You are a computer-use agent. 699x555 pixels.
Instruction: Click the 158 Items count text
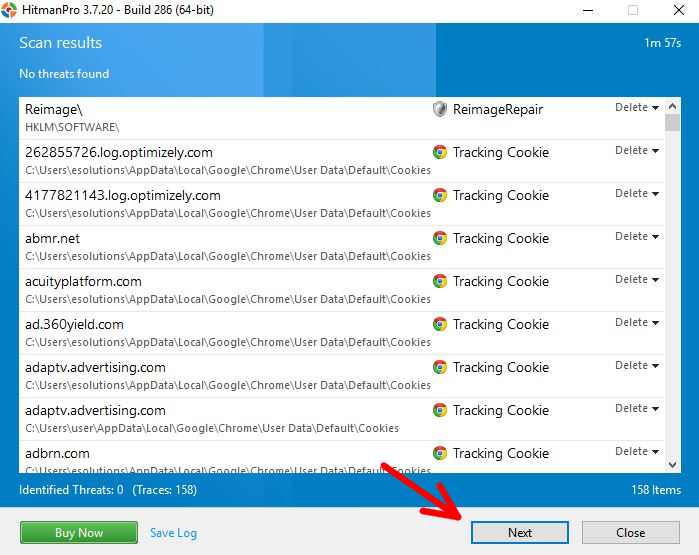tap(656, 490)
